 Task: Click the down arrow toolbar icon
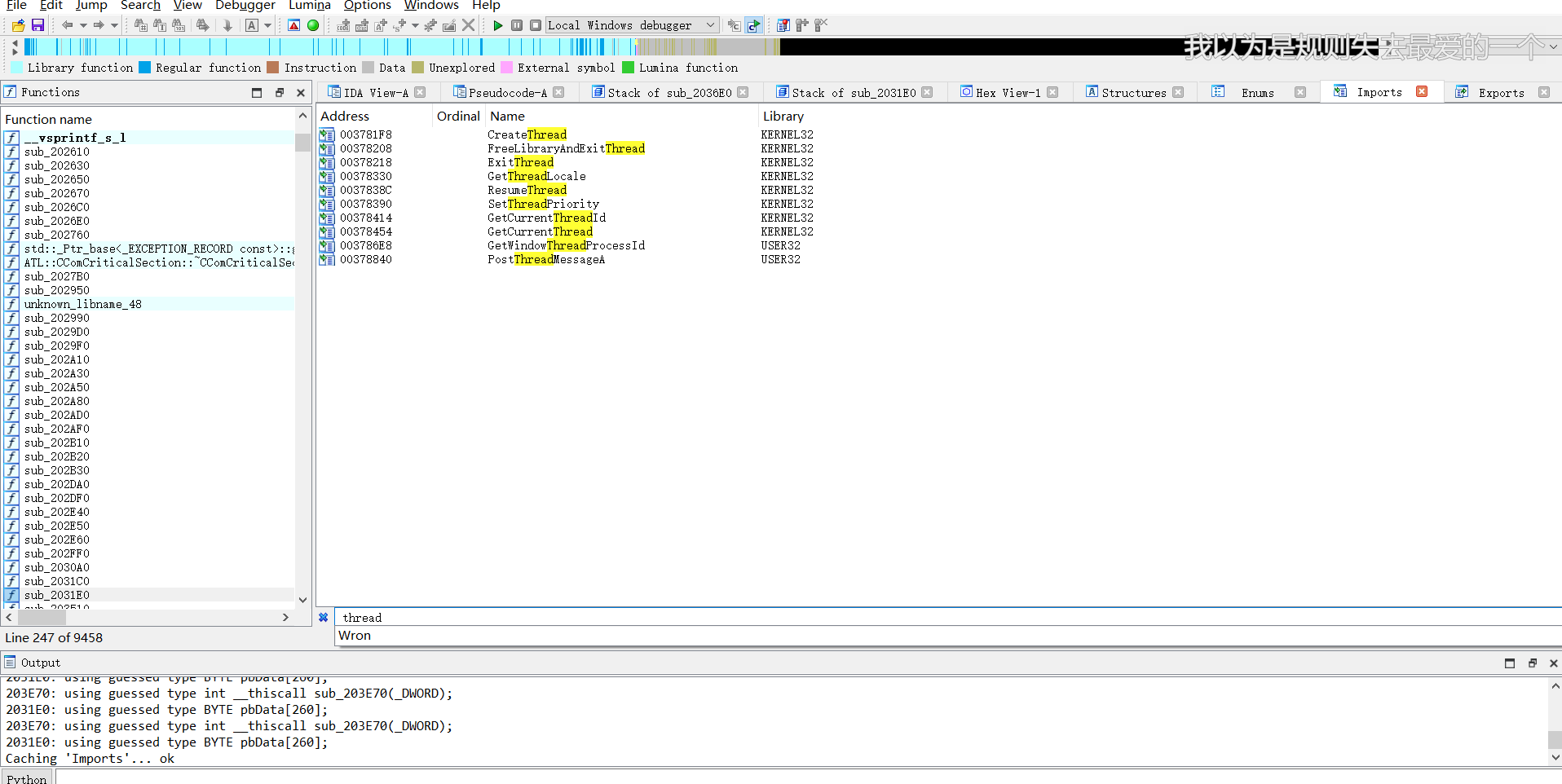click(227, 25)
